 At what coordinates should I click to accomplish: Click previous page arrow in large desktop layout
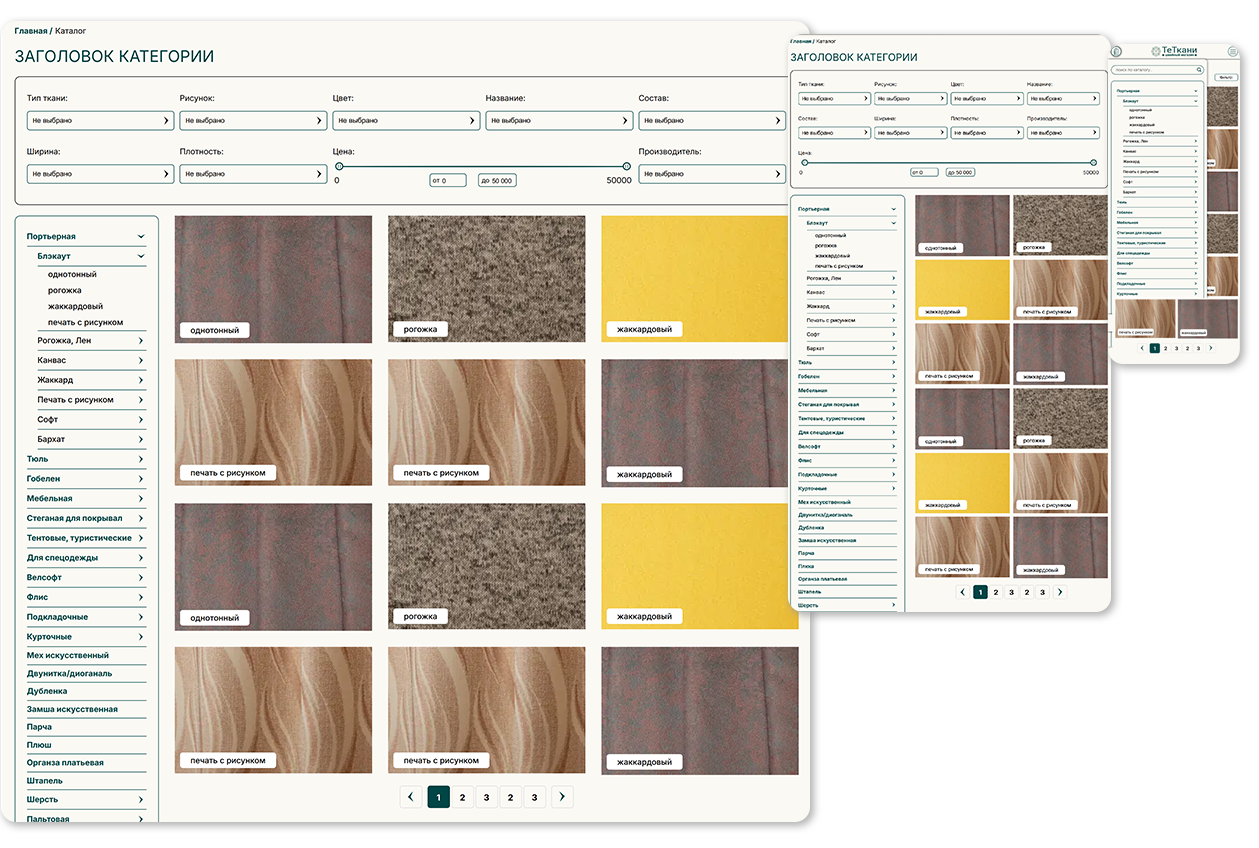coord(410,797)
